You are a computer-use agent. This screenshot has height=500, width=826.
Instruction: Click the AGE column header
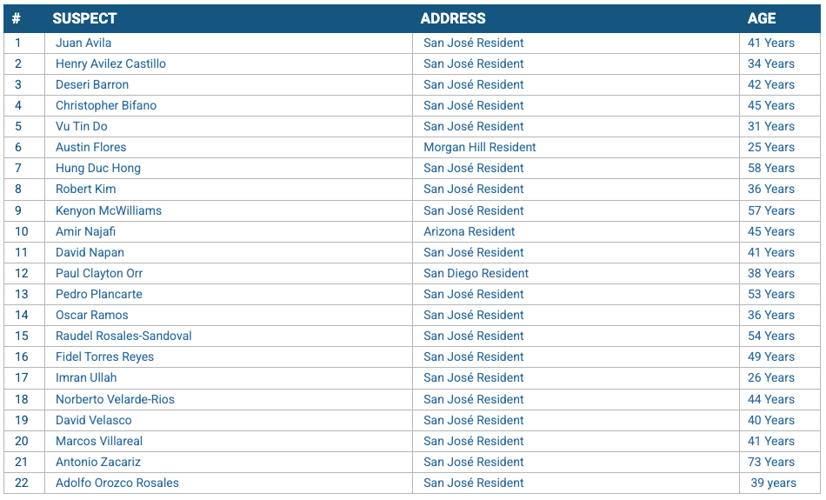pos(761,18)
